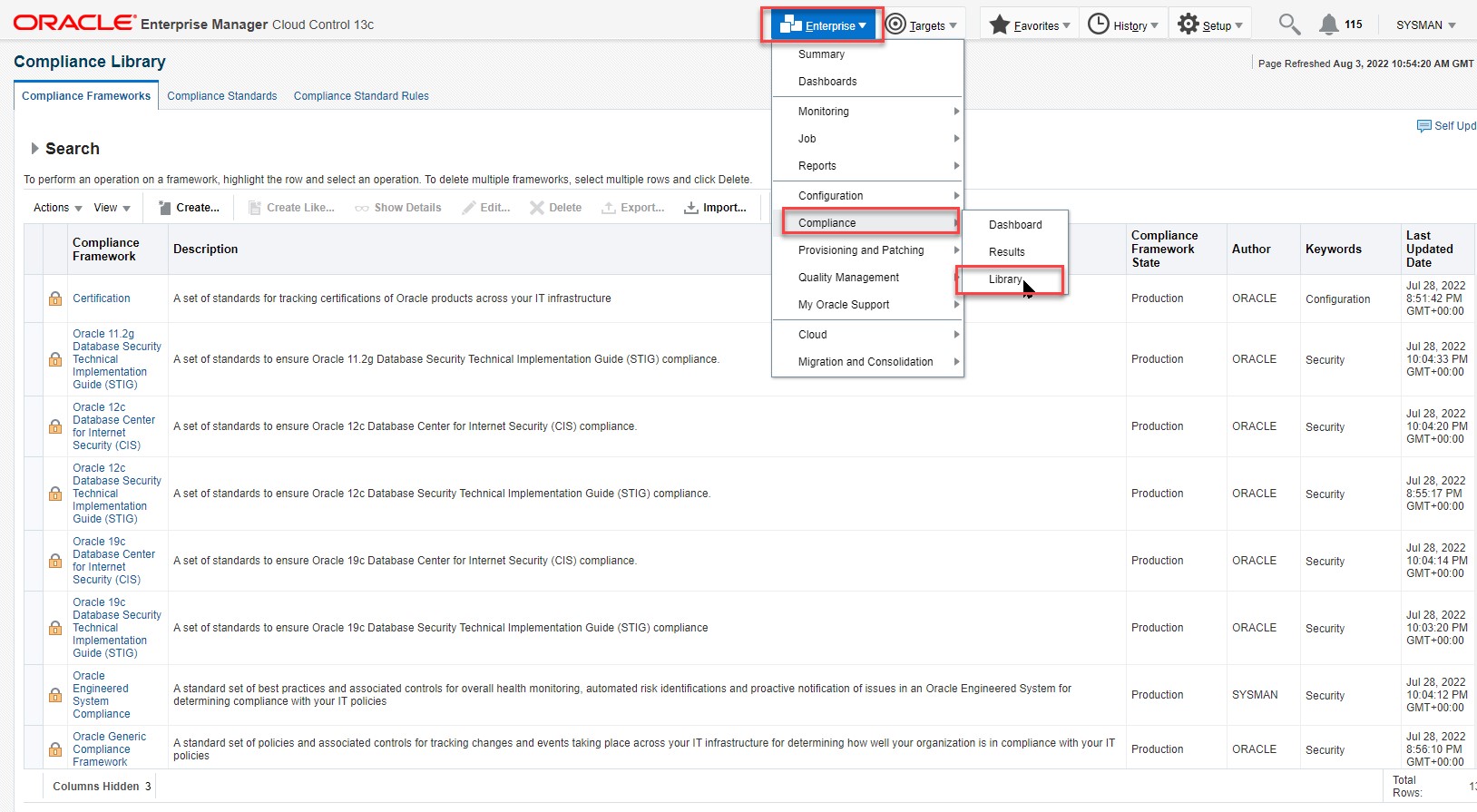Expand Job submenu
This screenshot has width=1477, height=812.
pos(867,139)
